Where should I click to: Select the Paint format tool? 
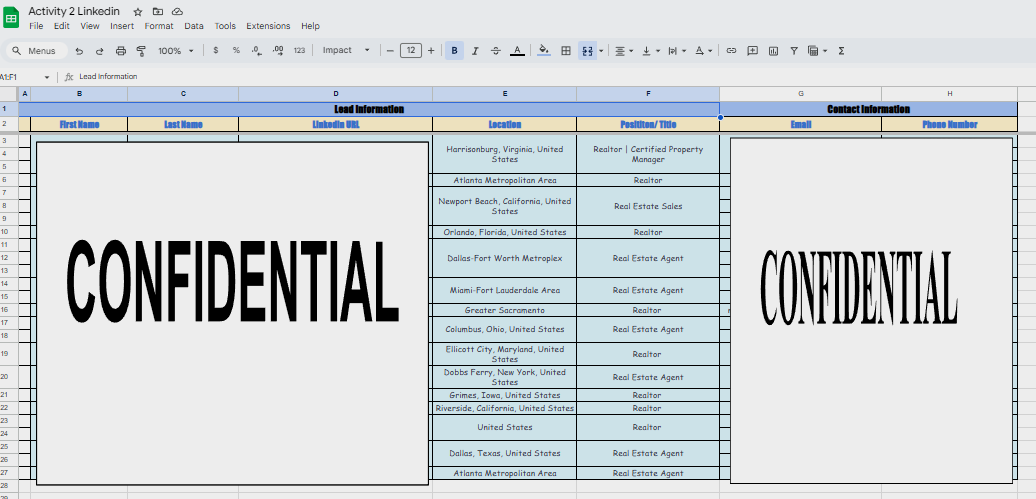141,51
